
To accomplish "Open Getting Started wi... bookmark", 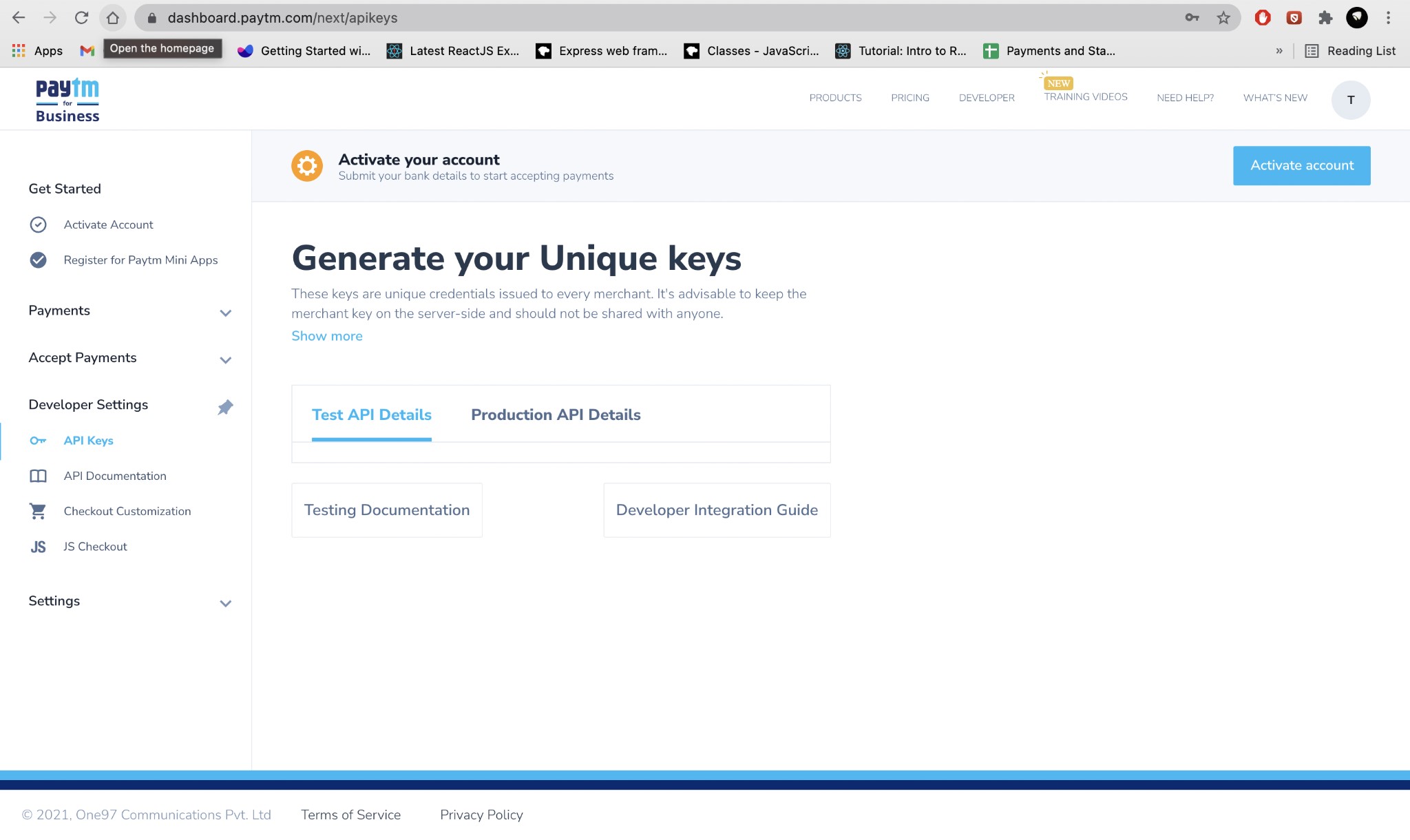I will pos(304,51).
